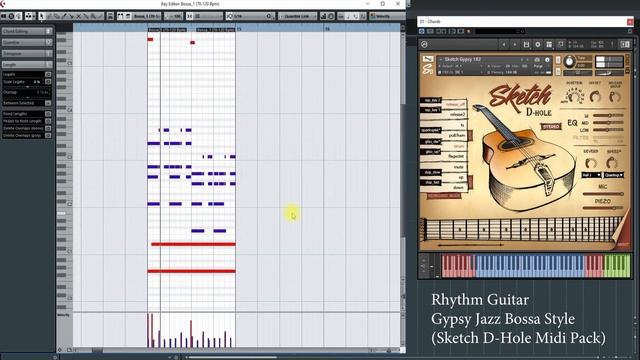Open the Quantize Link length dropdown
The image size is (640, 360).
(x=298, y=16)
